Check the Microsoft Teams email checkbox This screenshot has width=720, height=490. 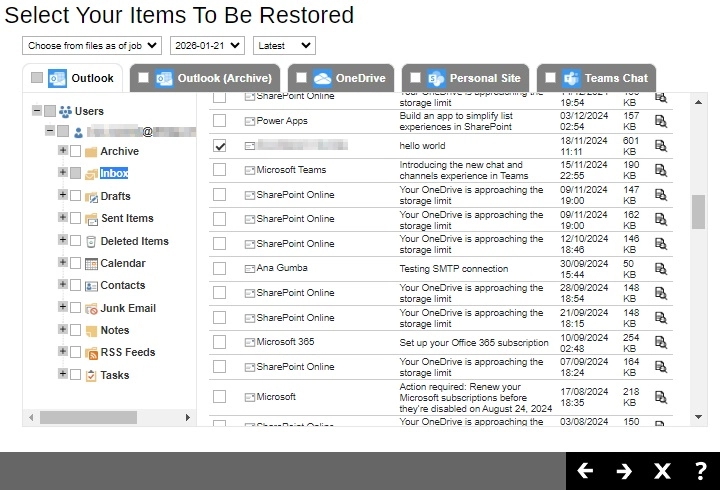coord(219,170)
